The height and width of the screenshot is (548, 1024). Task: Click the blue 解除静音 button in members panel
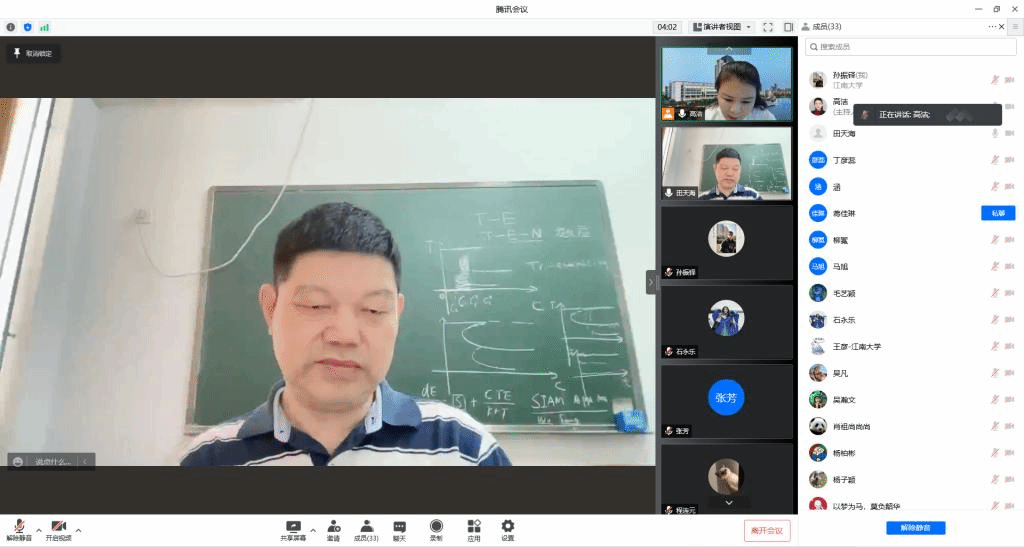pyautogui.click(x=915, y=528)
